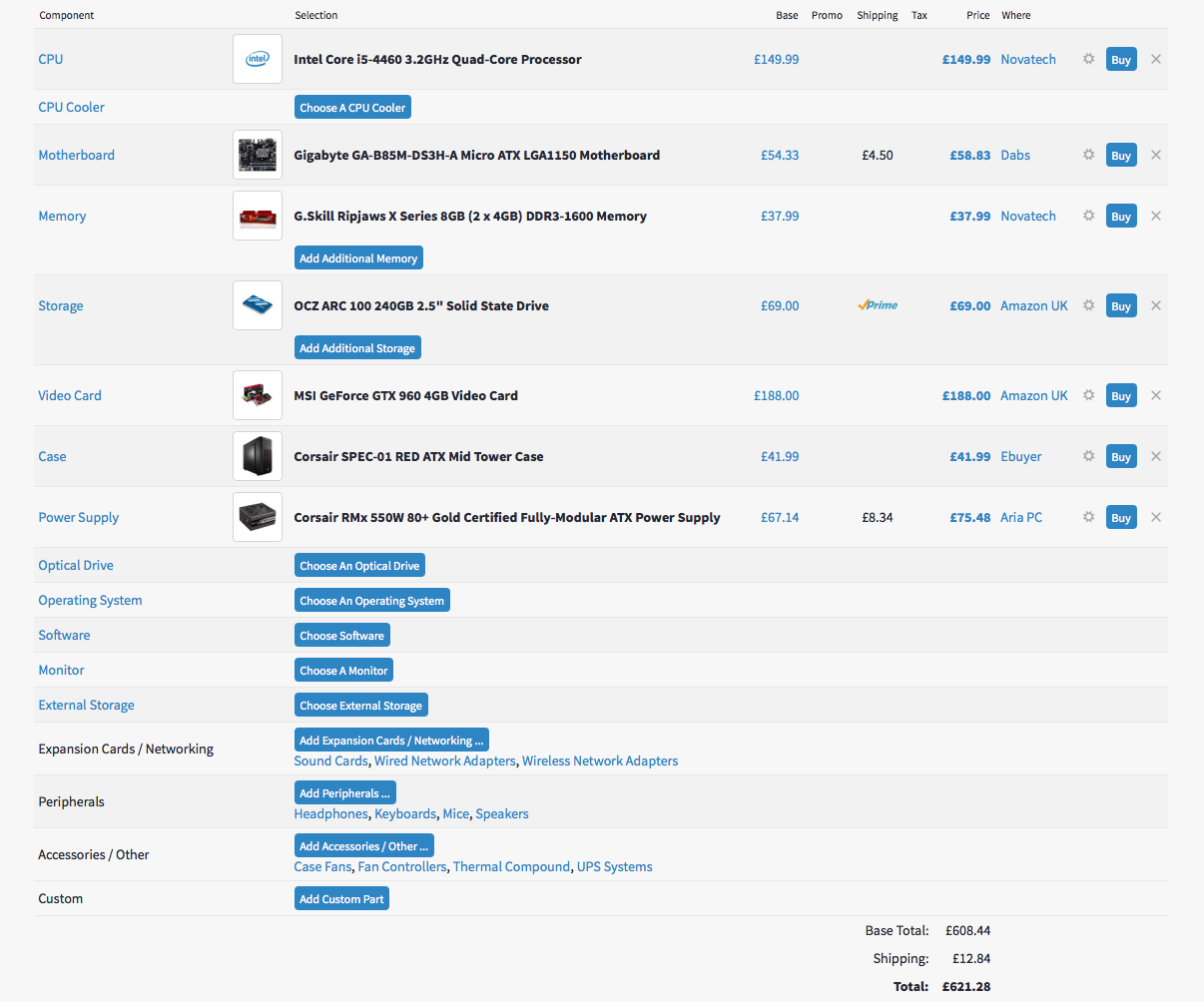The height and width of the screenshot is (1002, 1204).
Task: Click the Sound Cards link
Action: pos(330,760)
